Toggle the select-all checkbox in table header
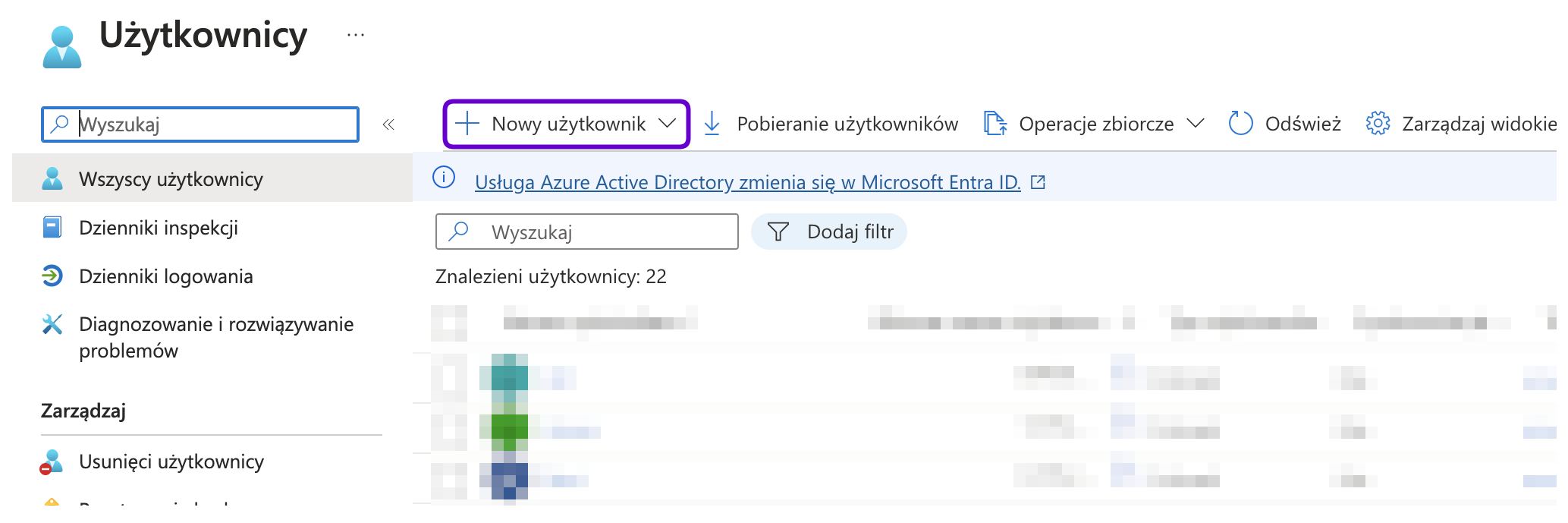 (x=449, y=323)
